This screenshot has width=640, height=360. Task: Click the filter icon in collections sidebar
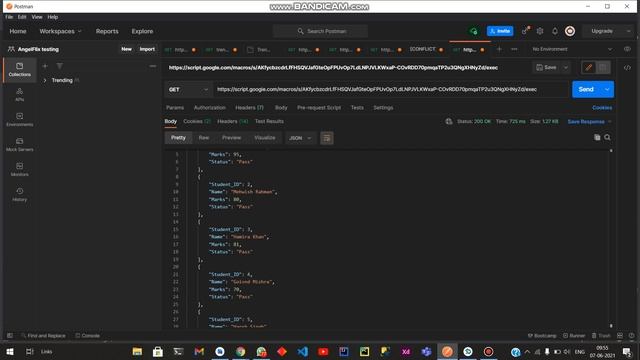60,66
